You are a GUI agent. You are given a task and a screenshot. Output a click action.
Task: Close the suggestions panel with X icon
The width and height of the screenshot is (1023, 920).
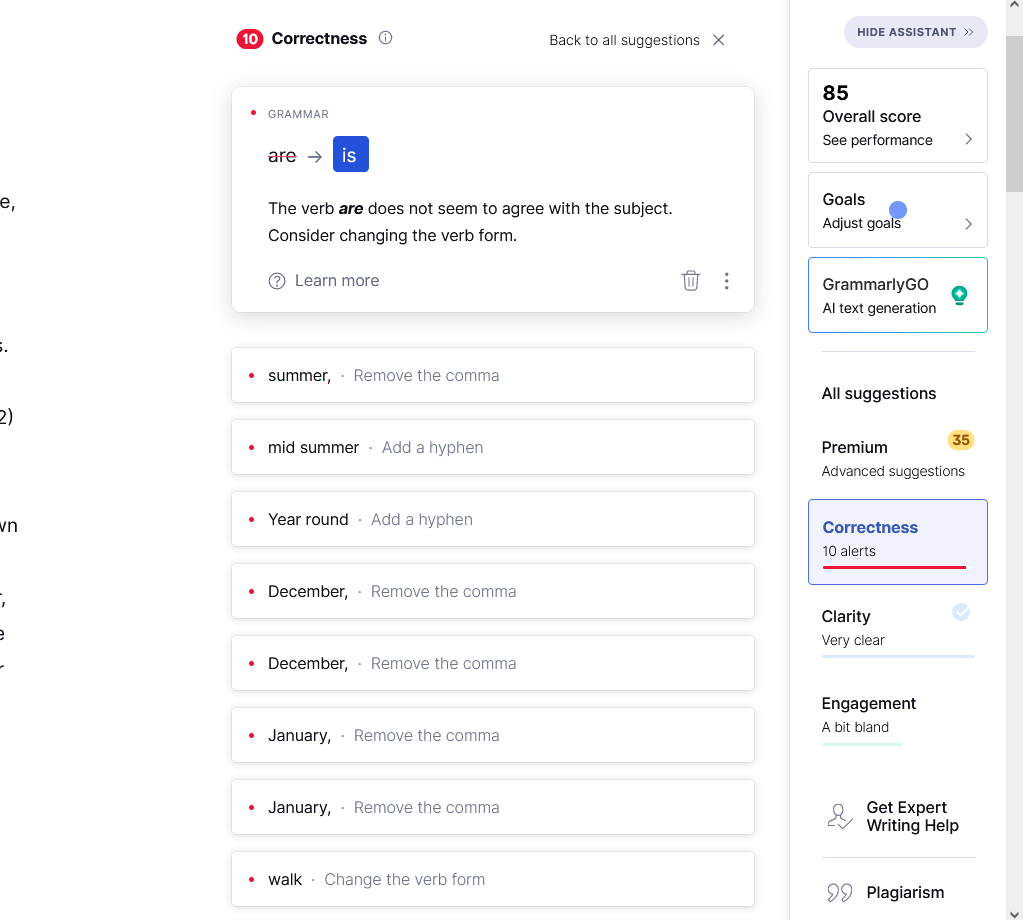pos(718,40)
